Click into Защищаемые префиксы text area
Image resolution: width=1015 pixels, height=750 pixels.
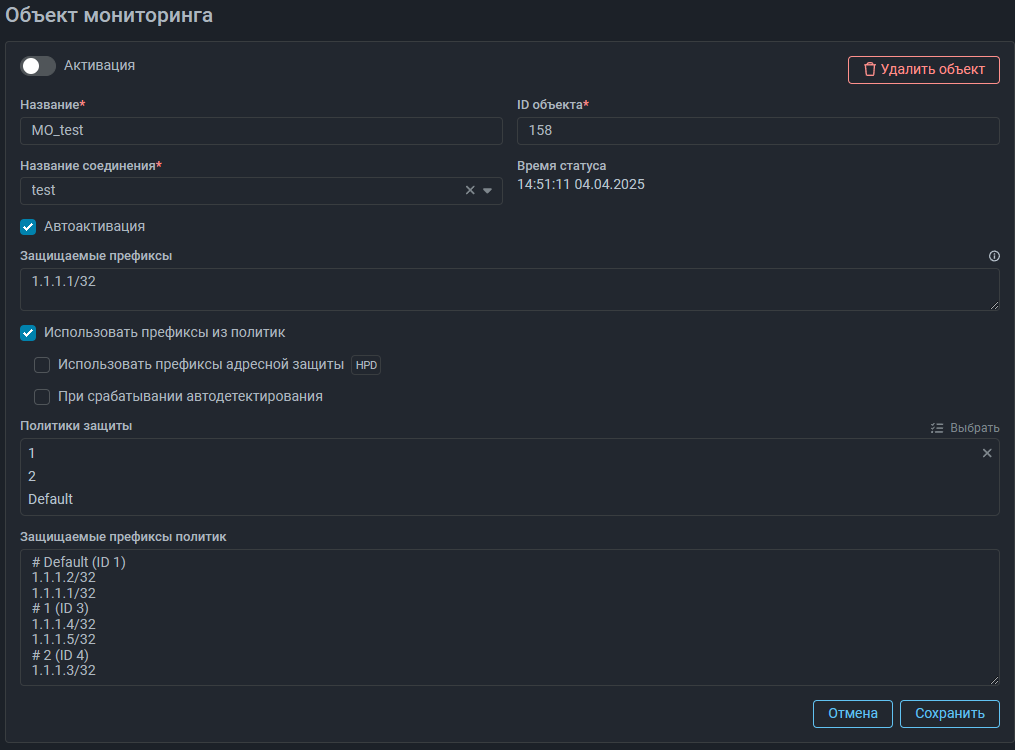tap(508, 289)
